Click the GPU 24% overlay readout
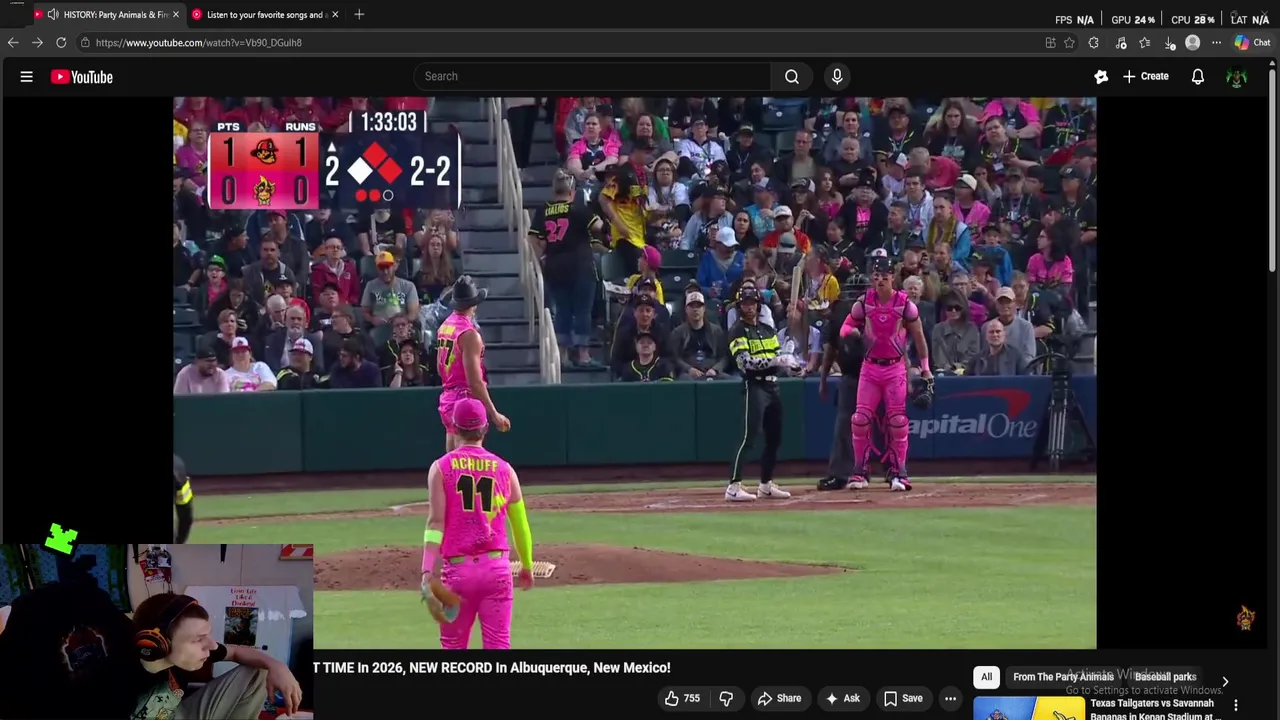Image resolution: width=1280 pixels, height=720 pixels. [1133, 20]
